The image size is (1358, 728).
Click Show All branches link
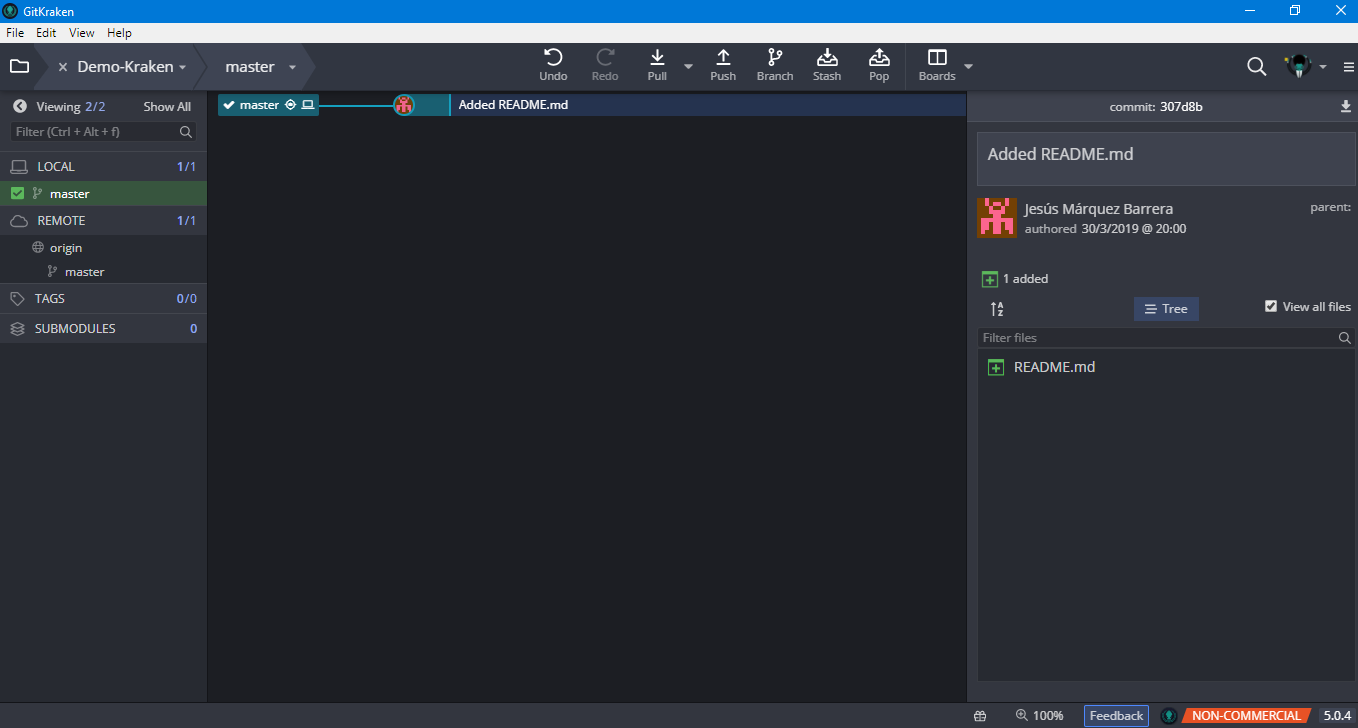167,107
